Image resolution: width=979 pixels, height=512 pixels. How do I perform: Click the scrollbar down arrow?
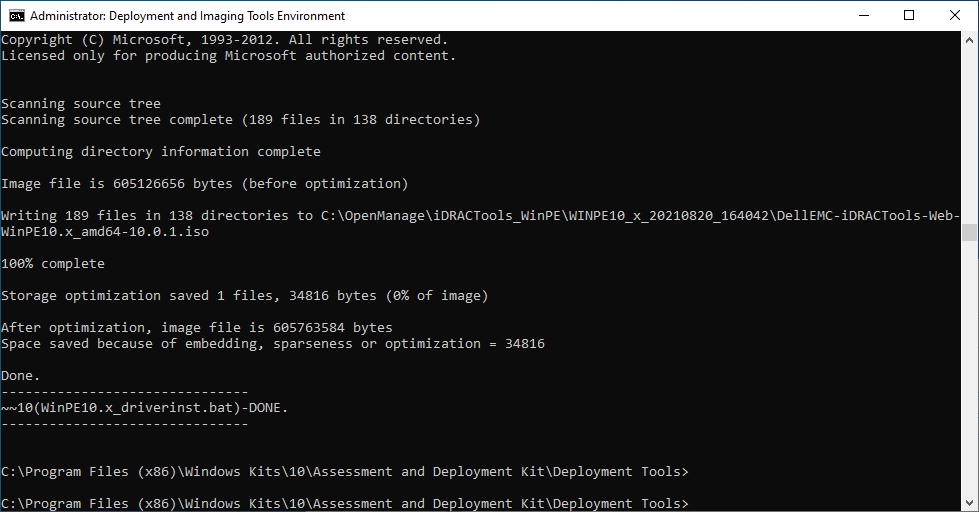pos(969,502)
